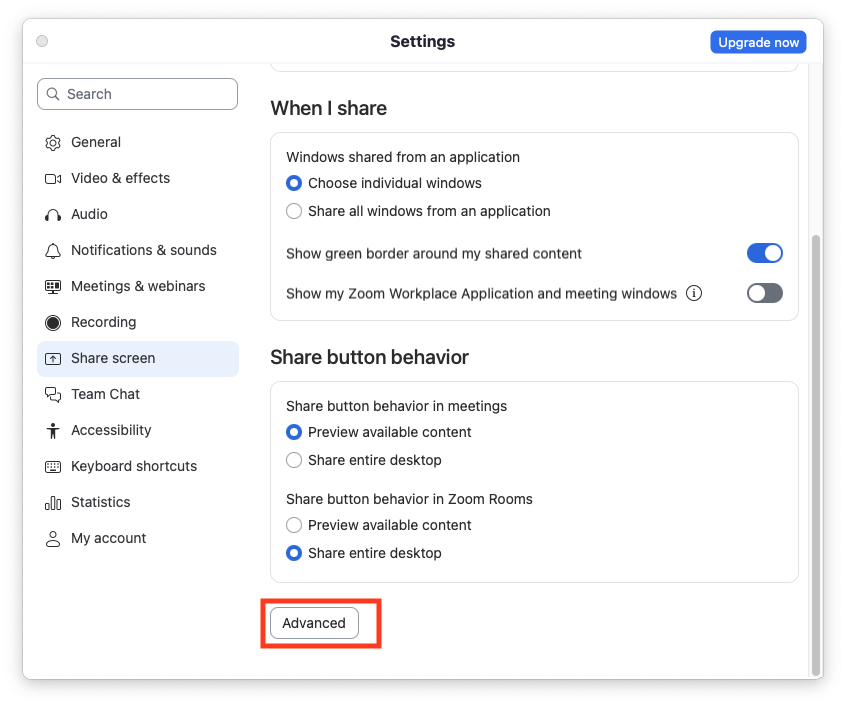This screenshot has height=706, width=846.
Task: Click the Upgrade now button
Action: point(758,41)
